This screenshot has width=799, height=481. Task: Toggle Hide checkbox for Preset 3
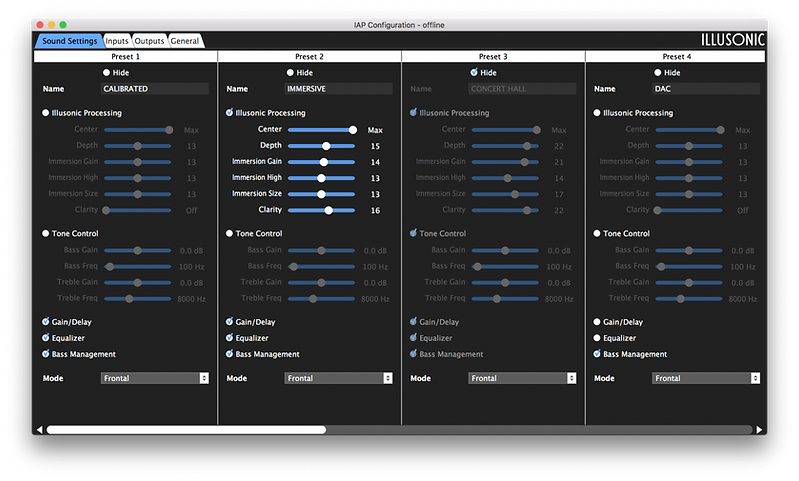474,72
